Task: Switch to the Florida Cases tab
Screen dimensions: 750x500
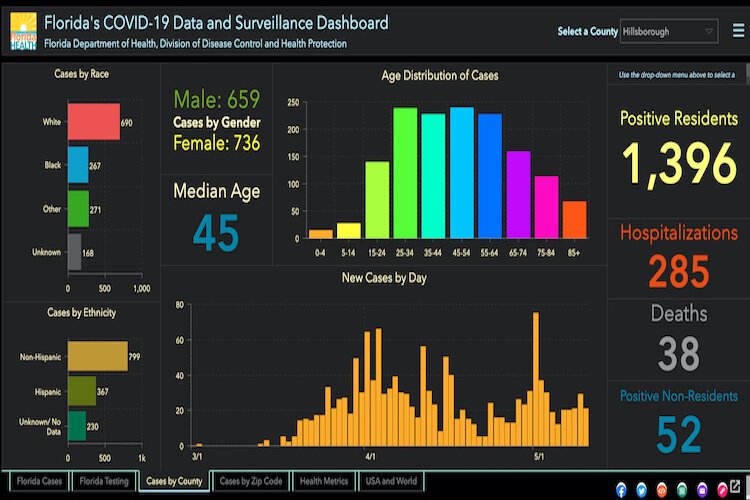Action: 38,481
